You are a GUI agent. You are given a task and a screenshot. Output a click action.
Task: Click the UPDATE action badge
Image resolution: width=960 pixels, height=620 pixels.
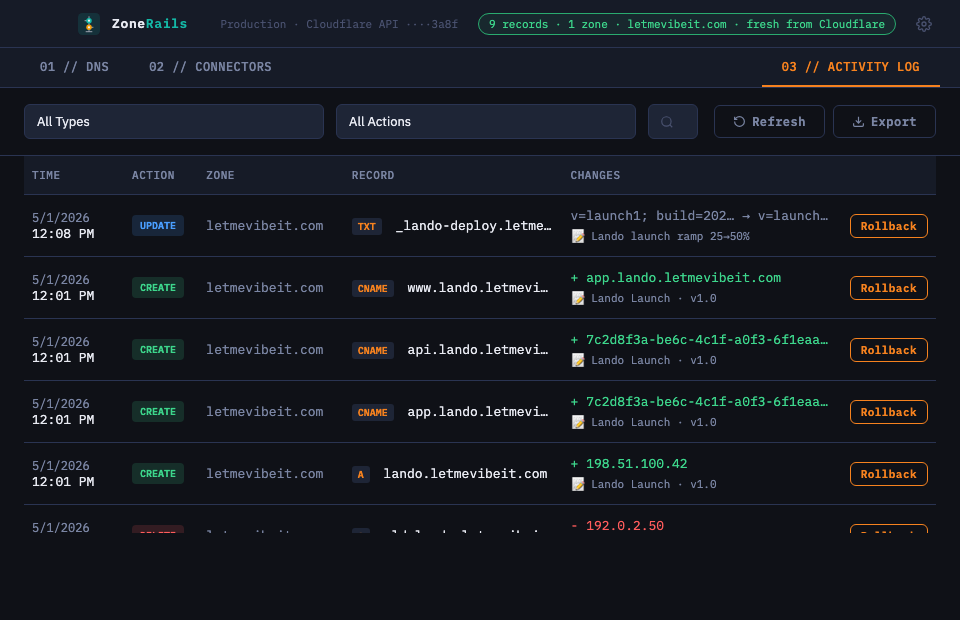tap(157, 225)
